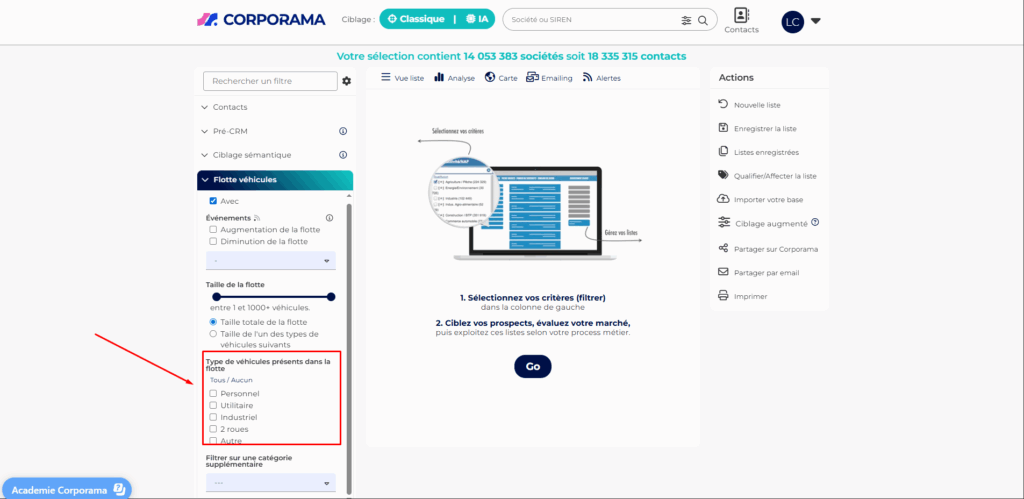
Task: Click Enregistrer la liste save icon
Action: [723, 128]
